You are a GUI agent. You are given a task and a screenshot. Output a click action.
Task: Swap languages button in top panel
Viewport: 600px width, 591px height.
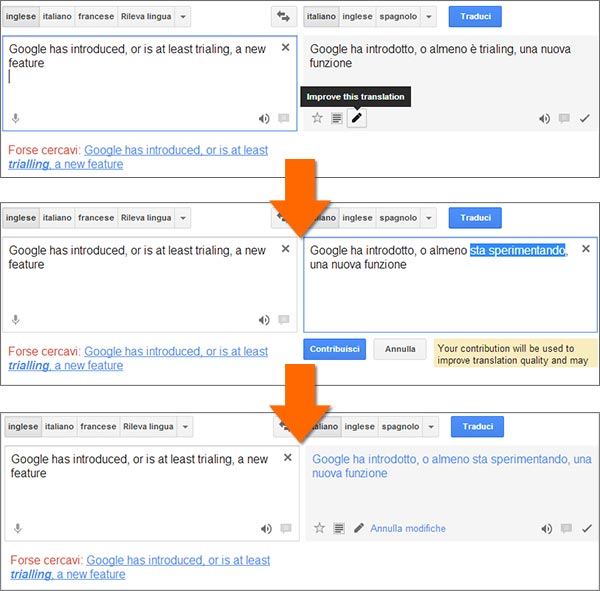coord(284,16)
